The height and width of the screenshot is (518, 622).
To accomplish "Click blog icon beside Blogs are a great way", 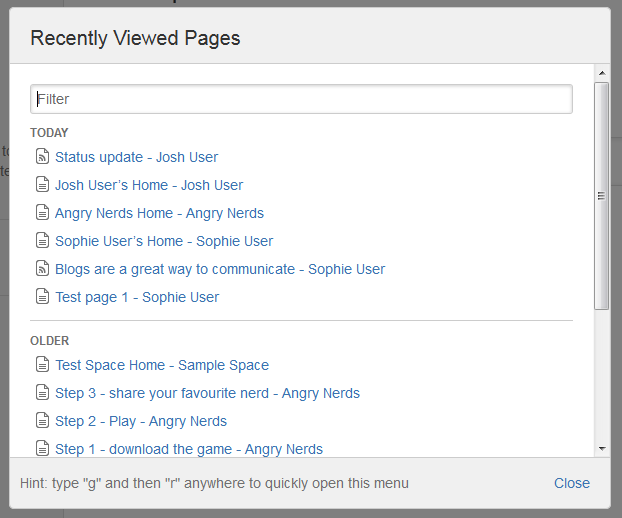I will point(42,269).
